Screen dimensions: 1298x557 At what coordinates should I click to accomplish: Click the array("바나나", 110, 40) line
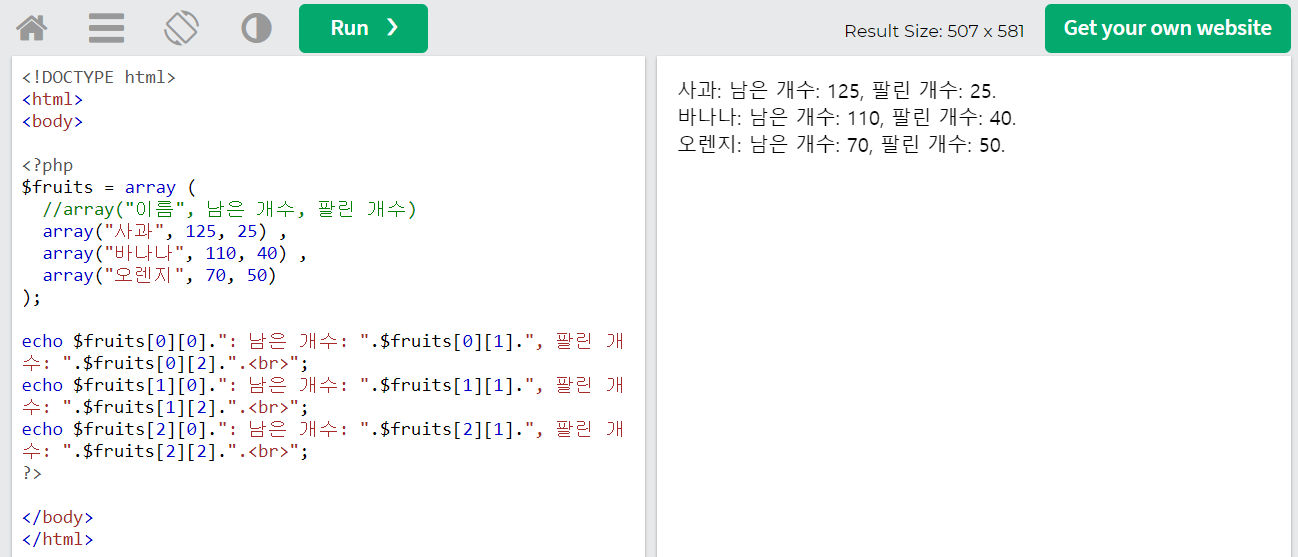click(x=174, y=253)
